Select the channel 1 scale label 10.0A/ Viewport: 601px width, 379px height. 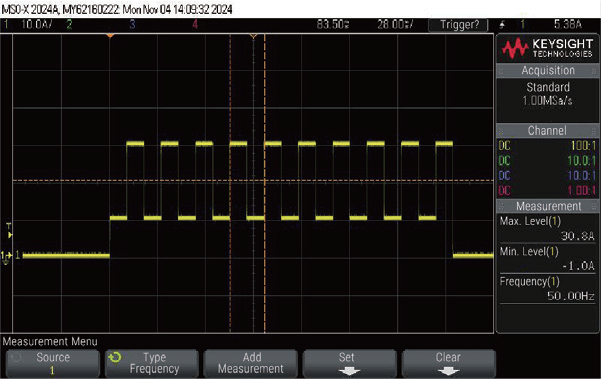(36, 25)
